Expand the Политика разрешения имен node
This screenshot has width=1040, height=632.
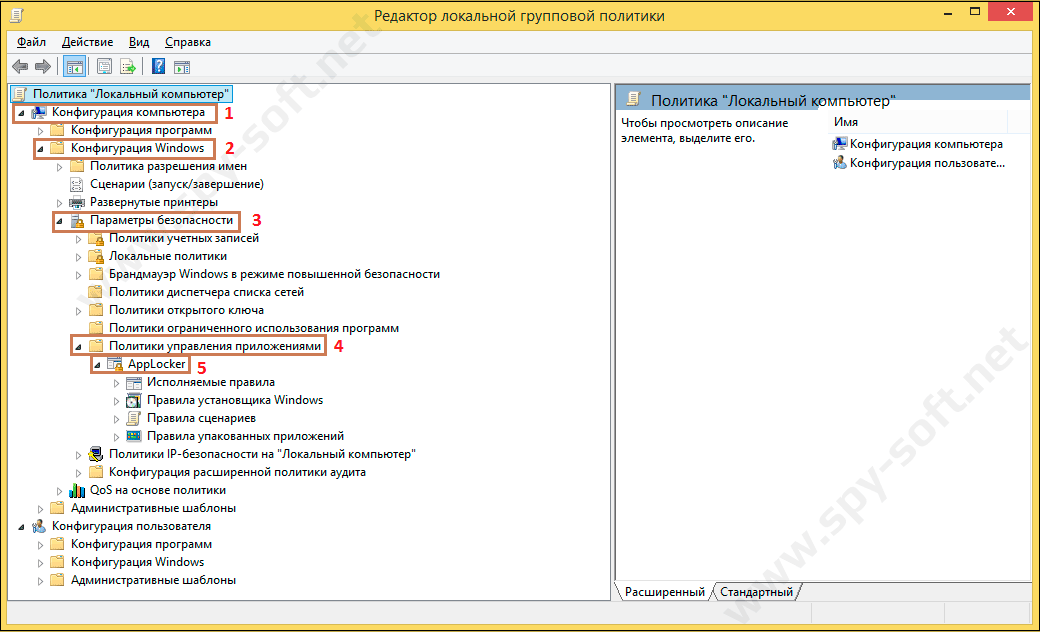59,167
